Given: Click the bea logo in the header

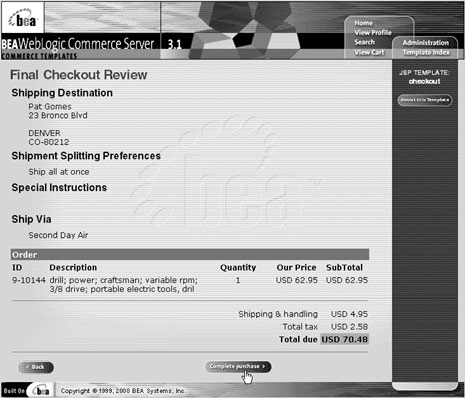Looking at the screenshot, I should coord(22,18).
